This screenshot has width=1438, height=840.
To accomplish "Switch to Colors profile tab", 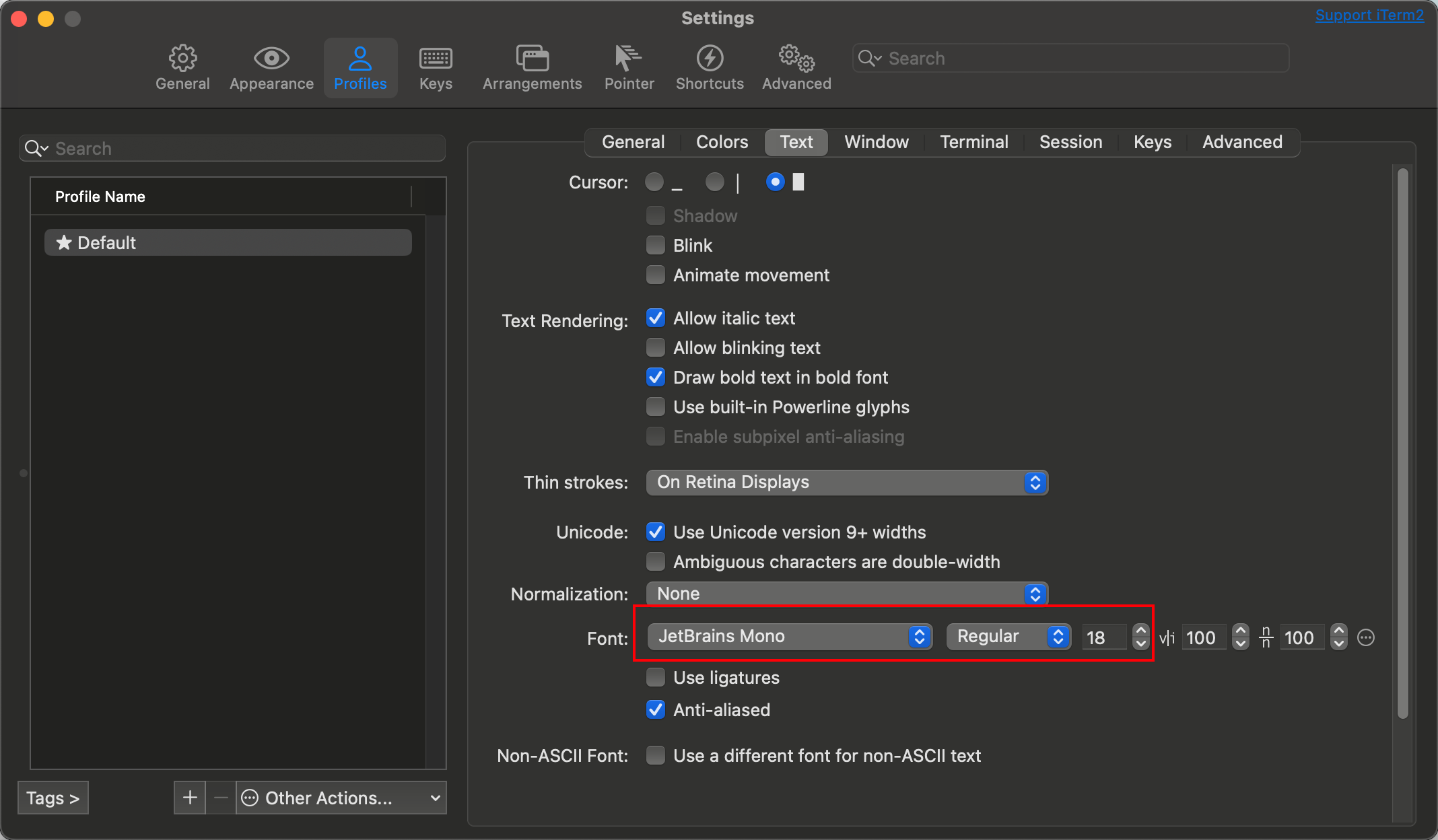I will click(x=722, y=142).
